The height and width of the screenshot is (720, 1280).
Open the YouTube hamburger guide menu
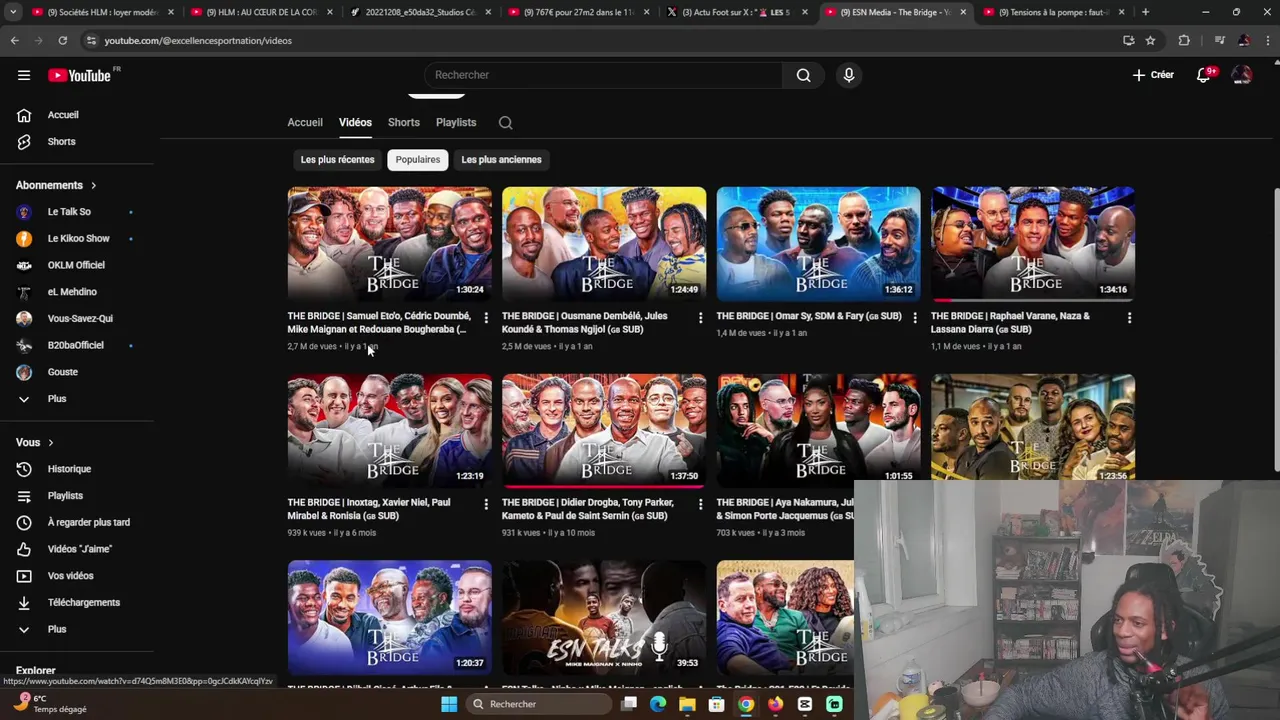[x=24, y=75]
